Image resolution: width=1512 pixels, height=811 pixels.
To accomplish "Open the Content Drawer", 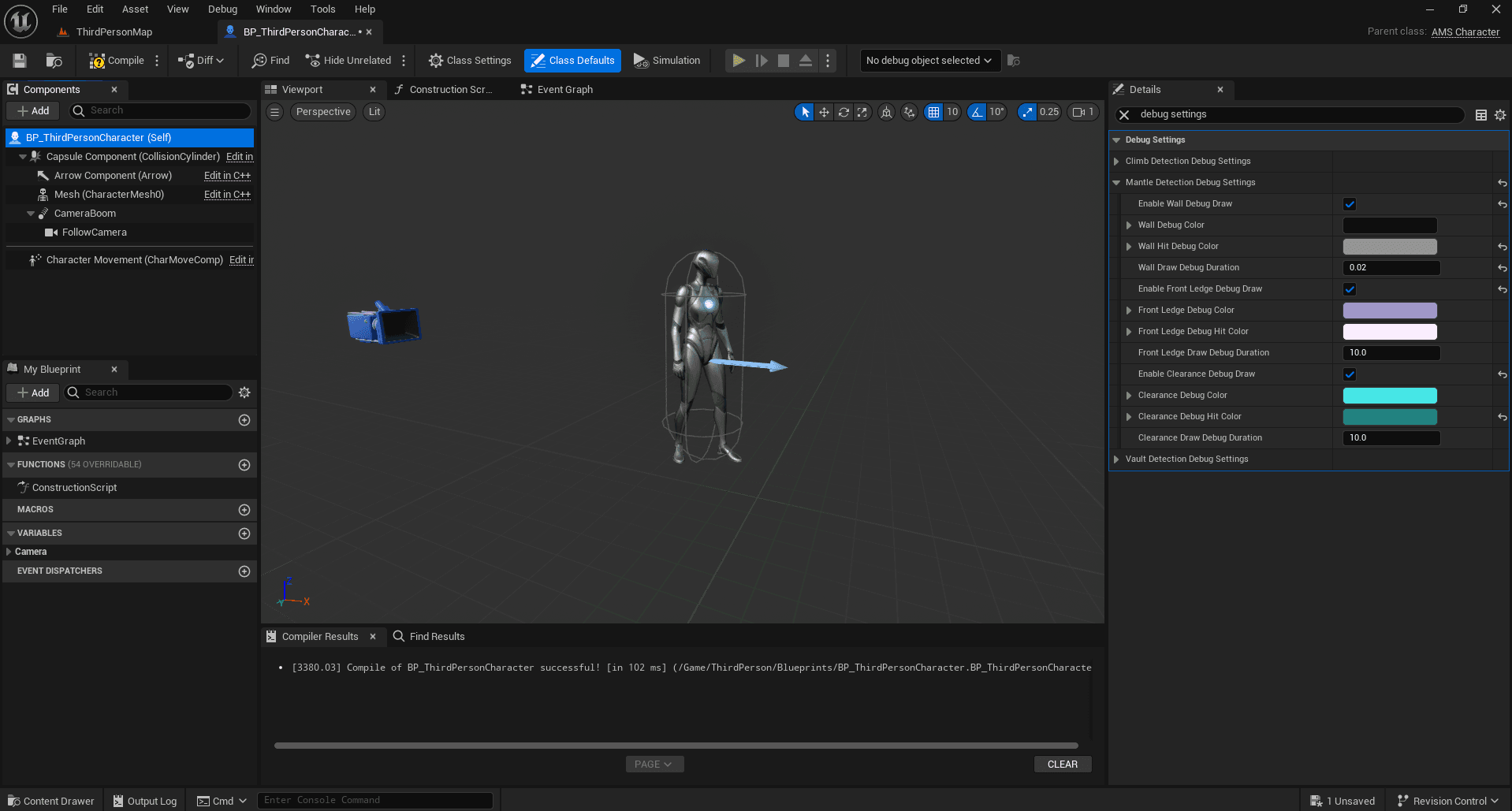I will point(51,801).
